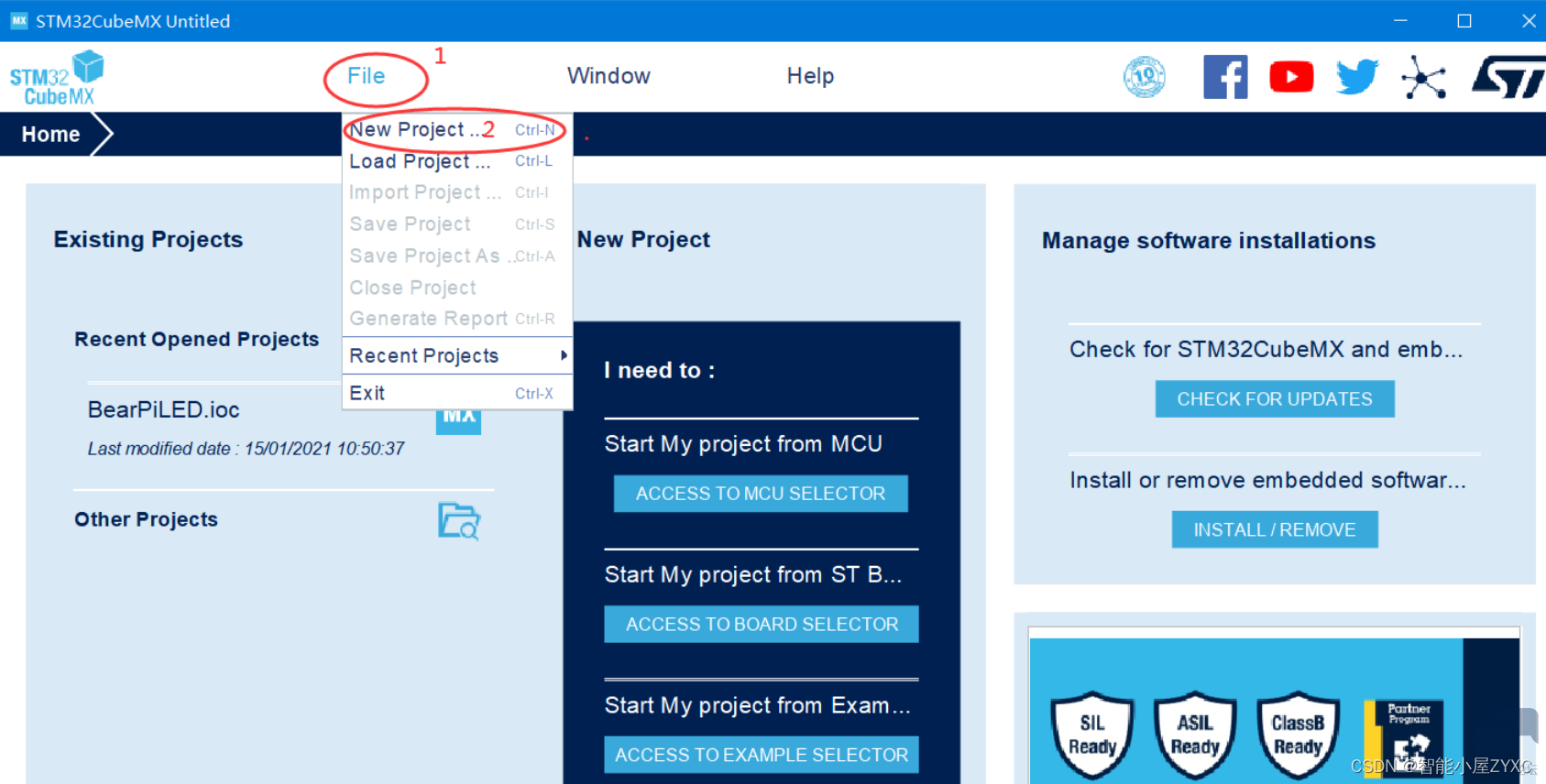Image resolution: width=1546 pixels, height=784 pixels.
Task: Click 'Start My project from ST B...' text
Action: tap(753, 574)
